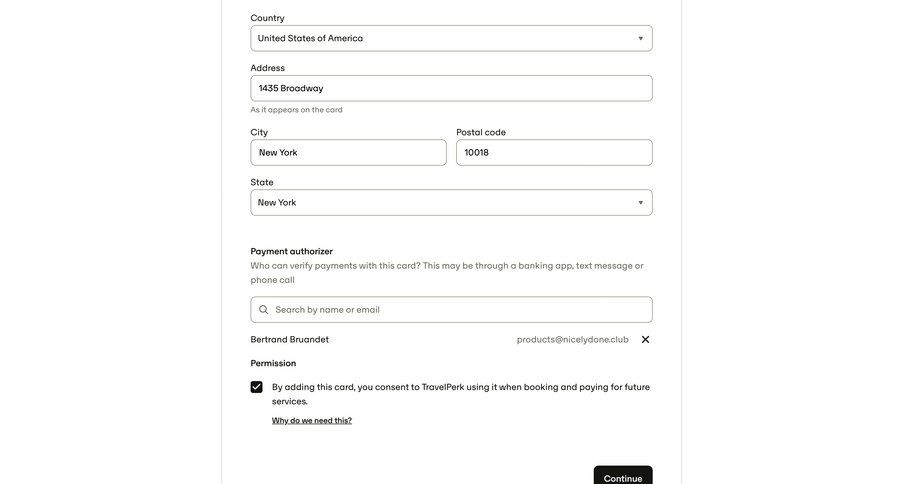
Task: Click the Payment authorizer heading
Action: [291, 252]
